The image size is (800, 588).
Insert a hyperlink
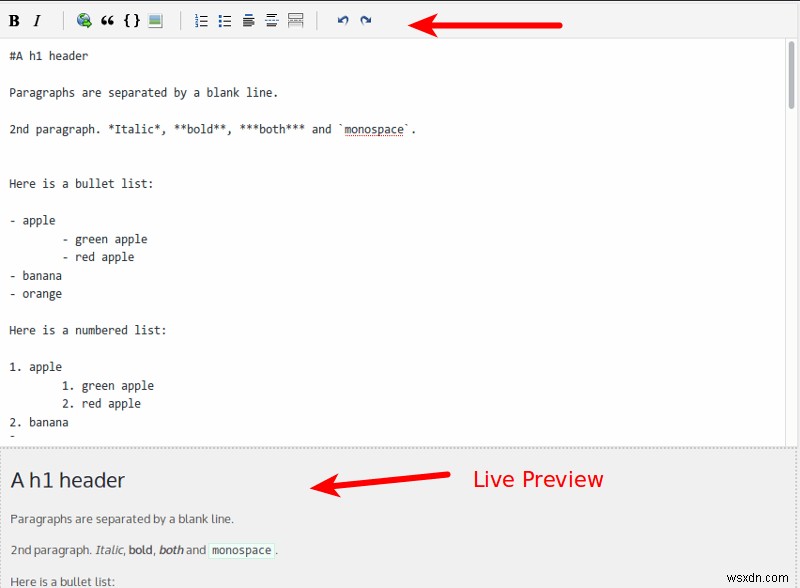click(83, 20)
